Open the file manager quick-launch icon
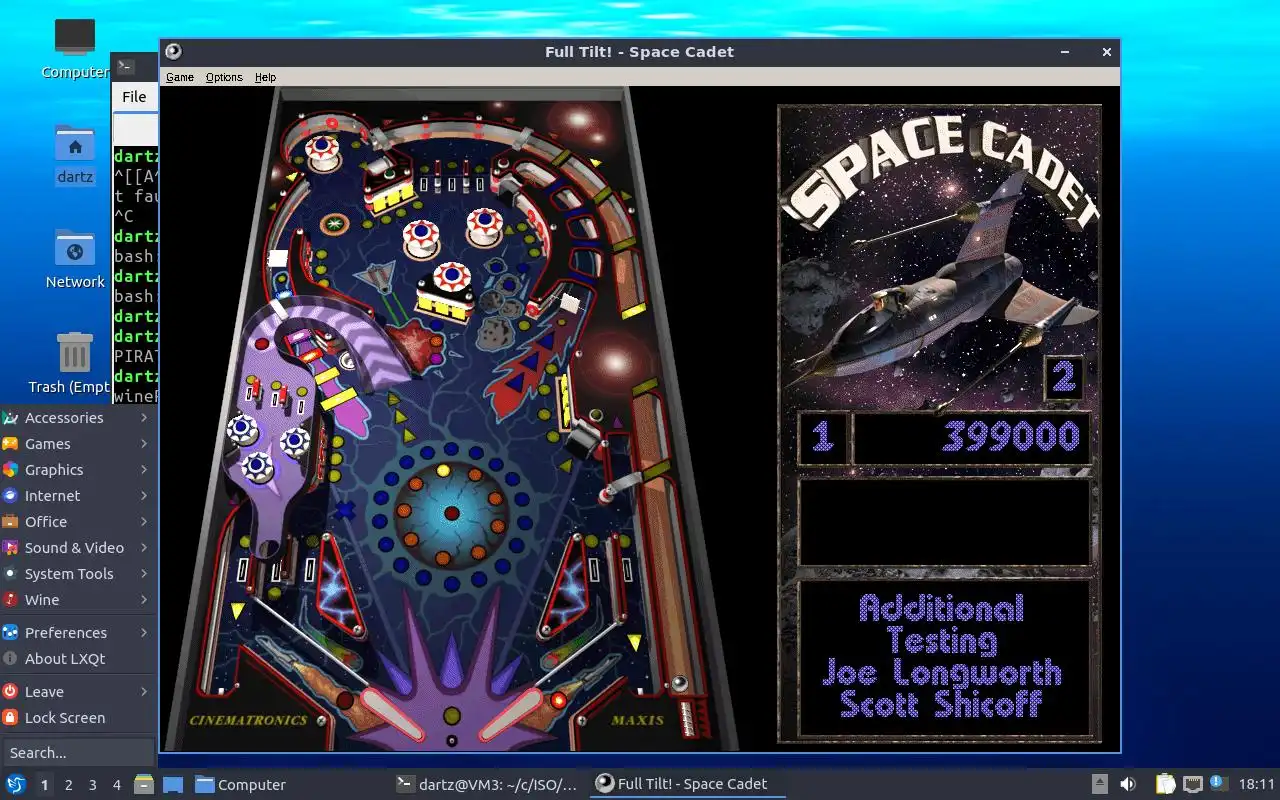Screen dimensions: 1280x800 click(144, 785)
